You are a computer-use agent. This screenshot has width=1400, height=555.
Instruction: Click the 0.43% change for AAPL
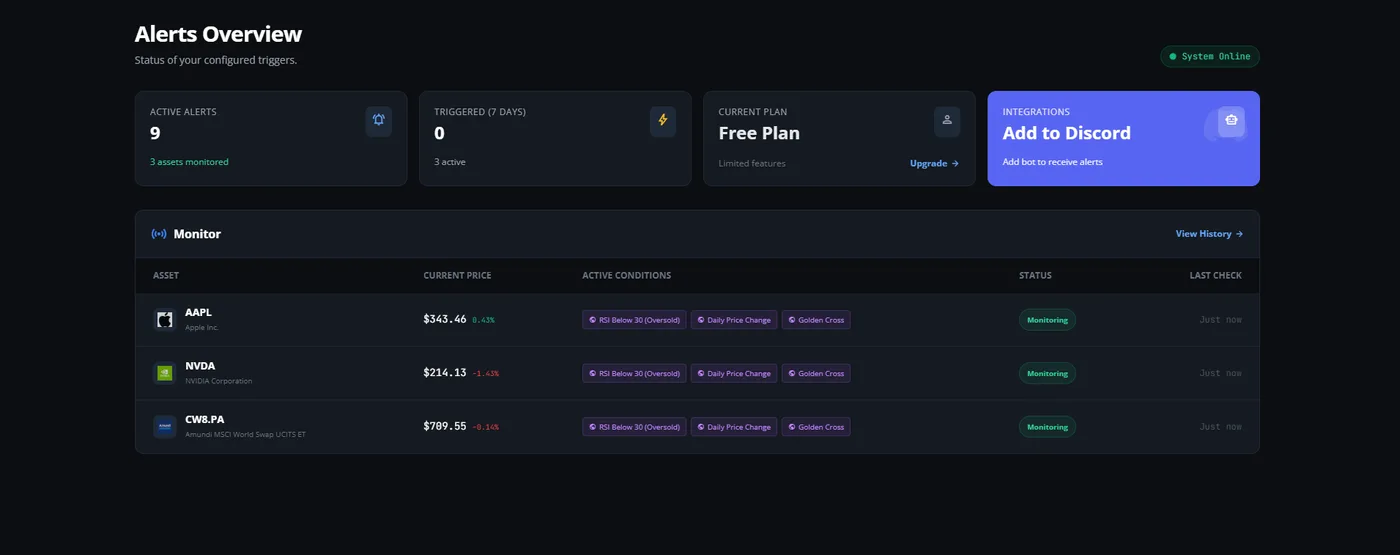point(483,320)
